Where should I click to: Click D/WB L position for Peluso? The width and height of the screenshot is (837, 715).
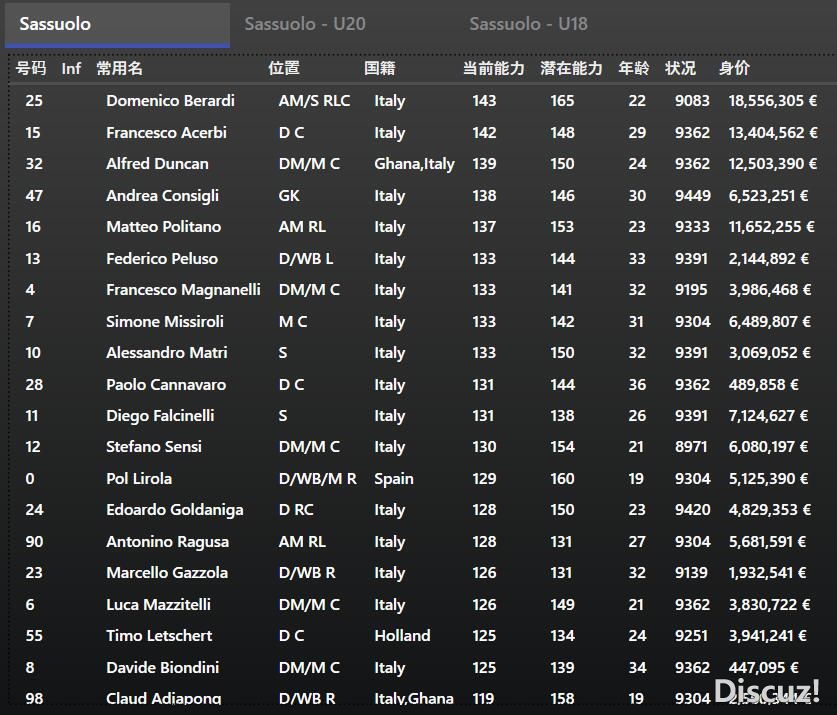pyautogui.click(x=306, y=259)
